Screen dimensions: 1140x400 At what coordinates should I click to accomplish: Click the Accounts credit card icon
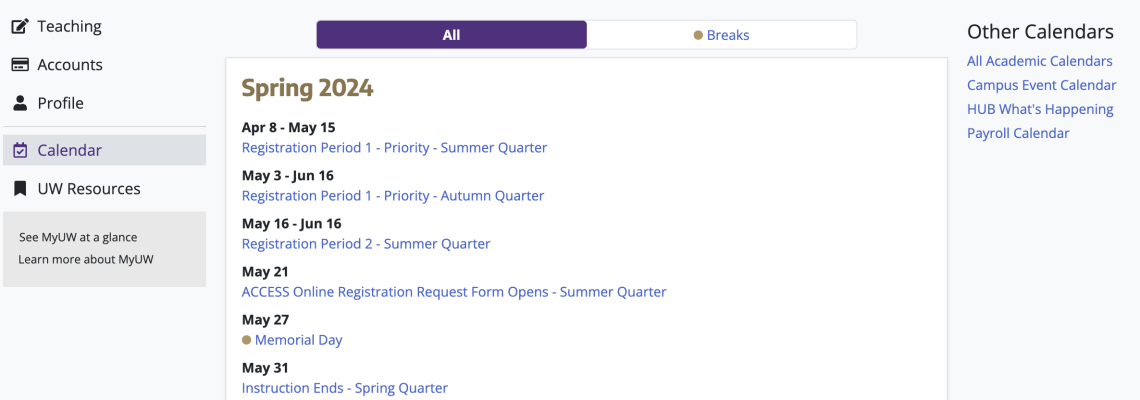click(20, 65)
